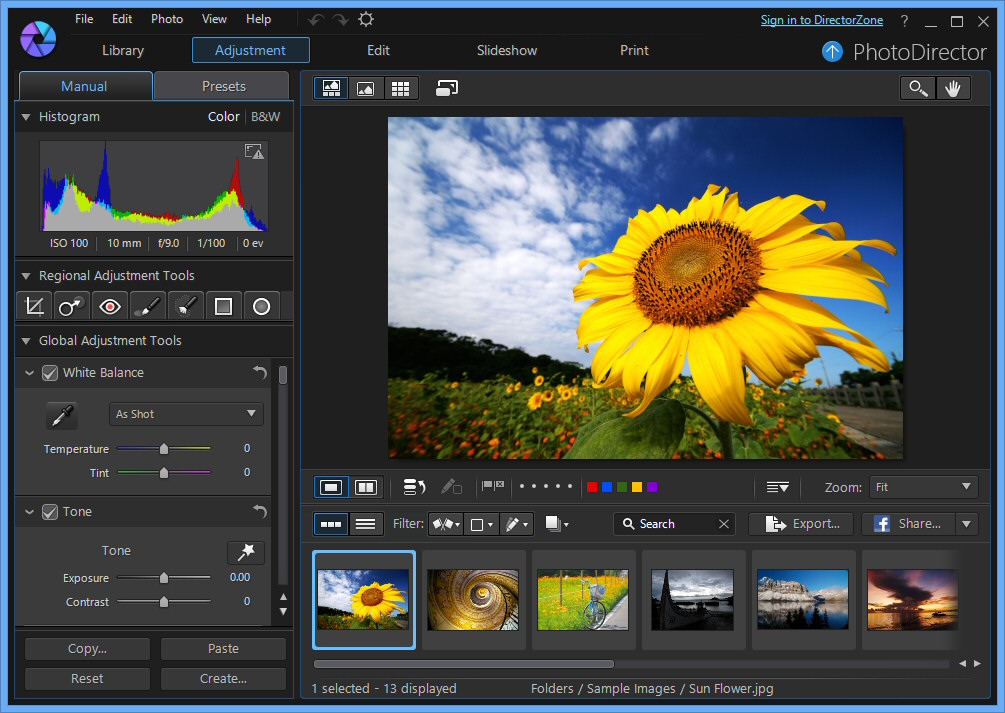Select the hand pan tool
The height and width of the screenshot is (713, 1005).
coord(953,88)
